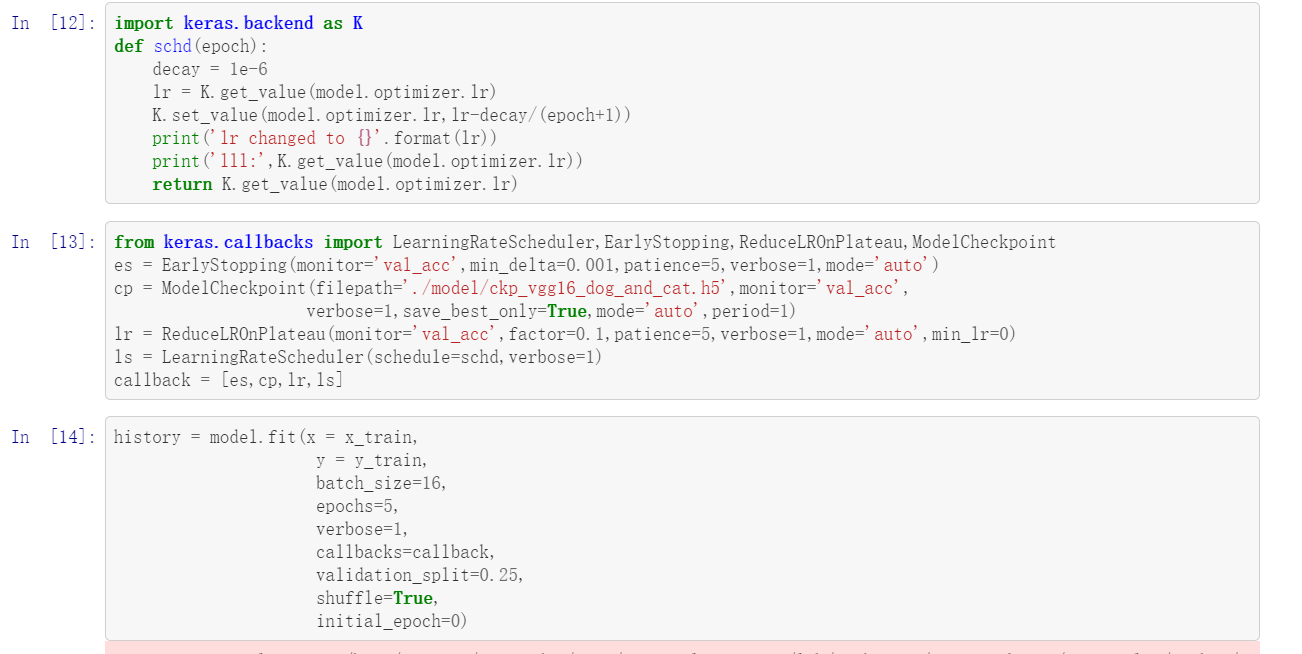1302x654 pixels.
Task: Click the print 'lr changed to {}' line
Action: [x=324, y=138]
